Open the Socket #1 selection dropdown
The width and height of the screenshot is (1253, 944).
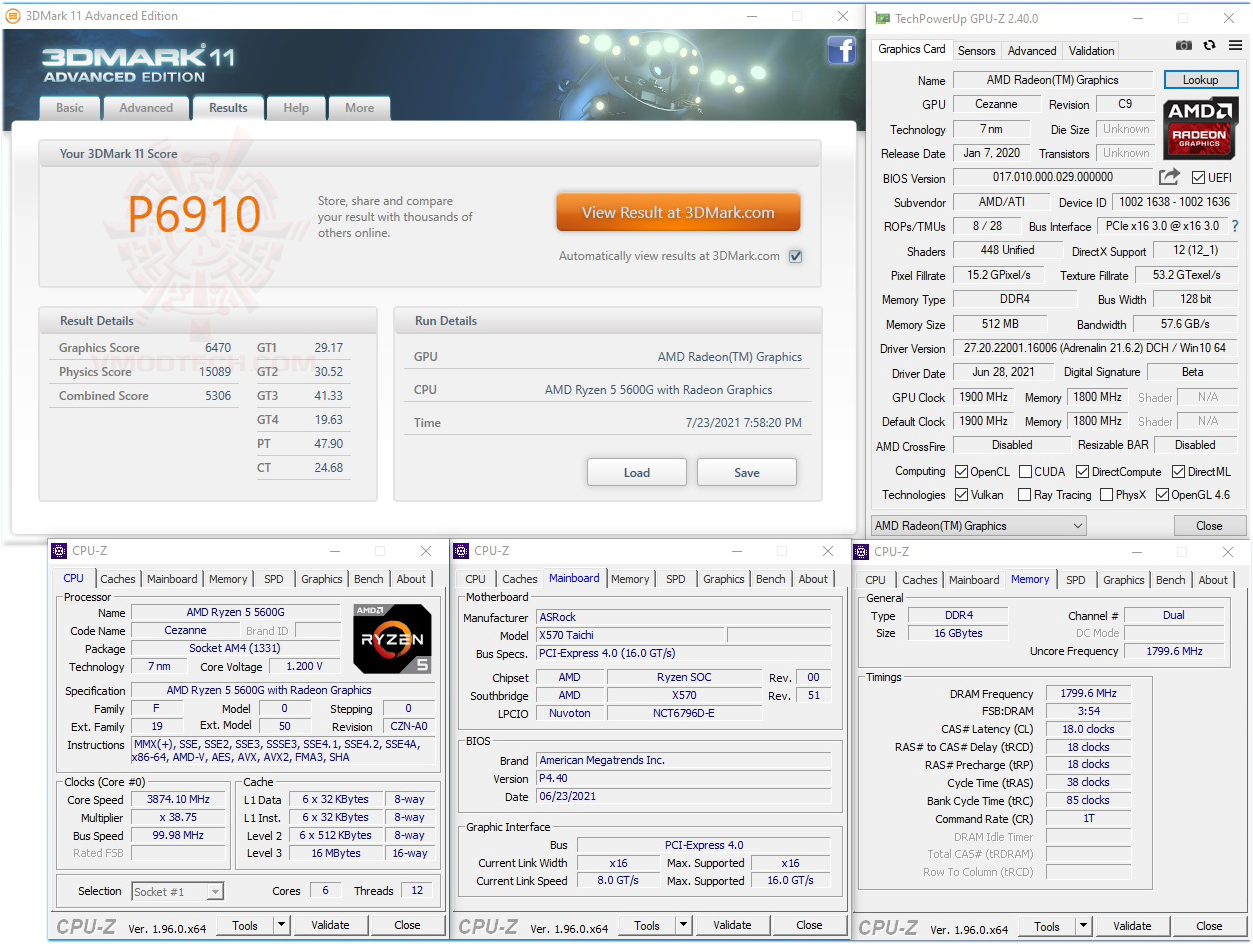(x=178, y=891)
